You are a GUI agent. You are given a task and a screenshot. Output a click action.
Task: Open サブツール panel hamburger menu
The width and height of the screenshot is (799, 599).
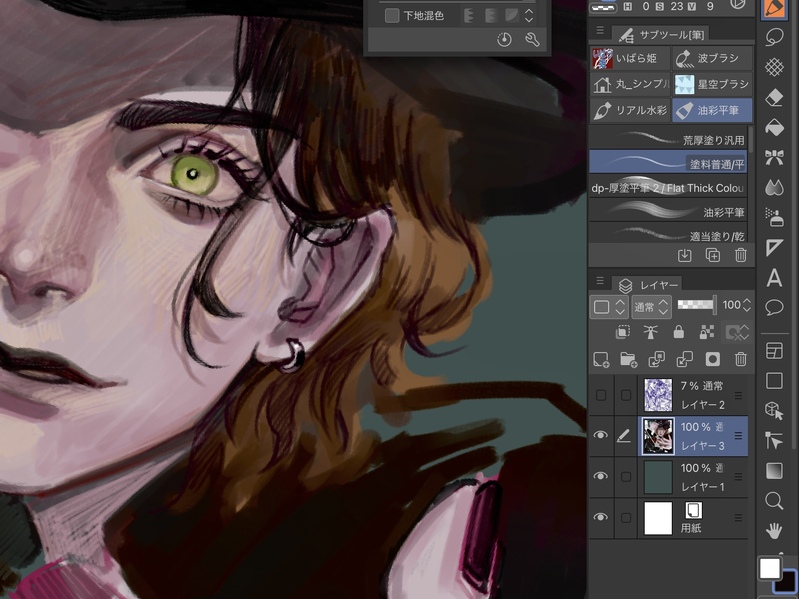click(x=600, y=31)
